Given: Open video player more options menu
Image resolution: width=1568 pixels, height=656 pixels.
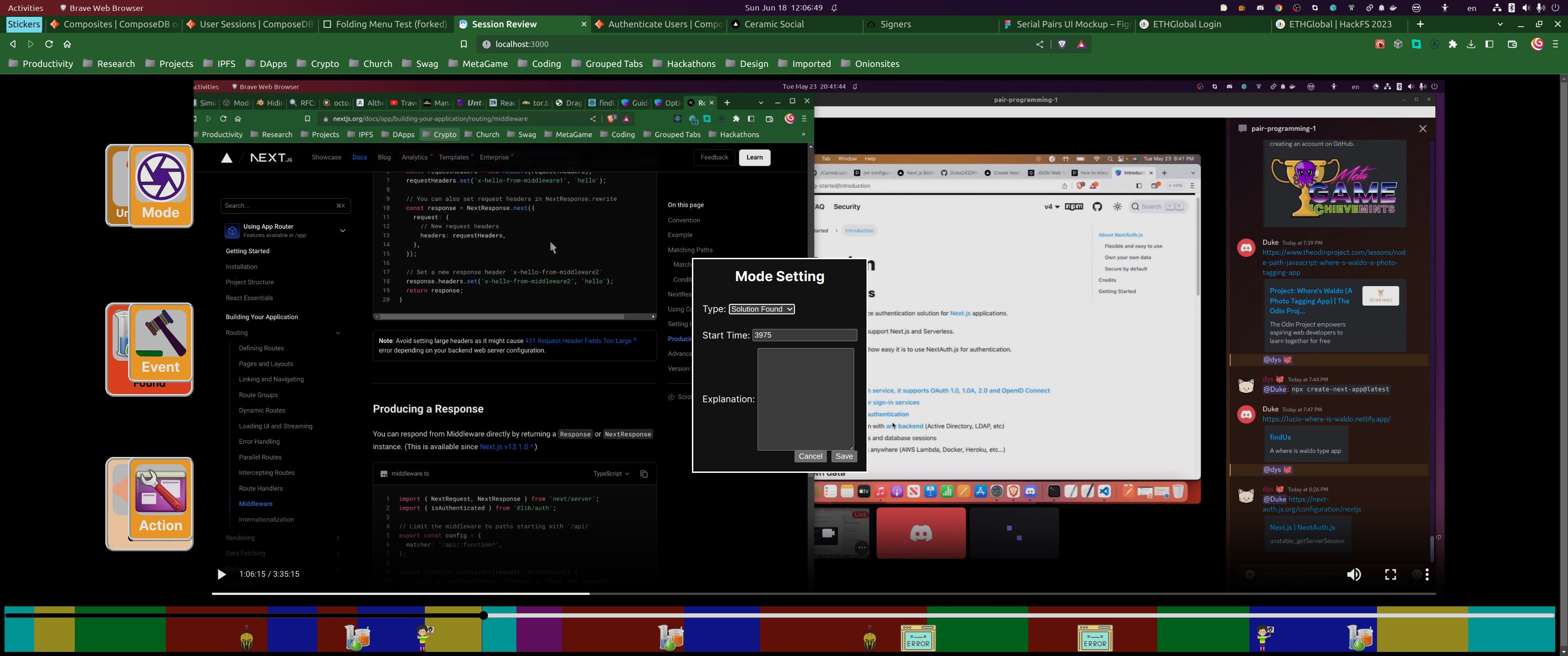Looking at the screenshot, I should click(x=1427, y=574).
